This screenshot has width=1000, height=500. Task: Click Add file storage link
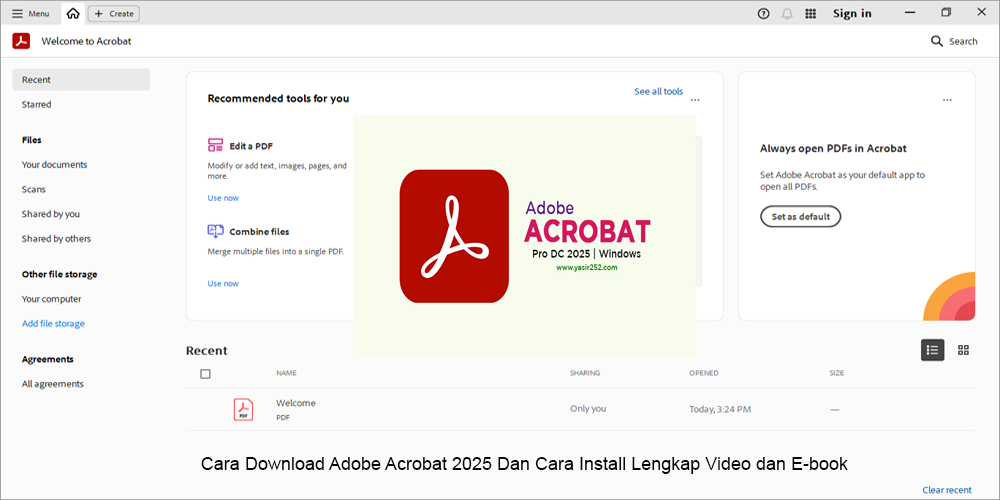click(53, 324)
